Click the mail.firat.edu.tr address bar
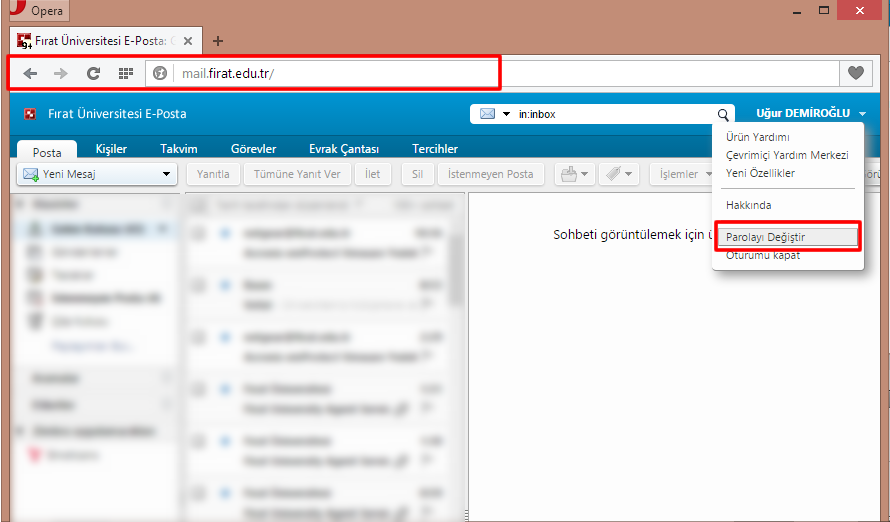 point(493,73)
